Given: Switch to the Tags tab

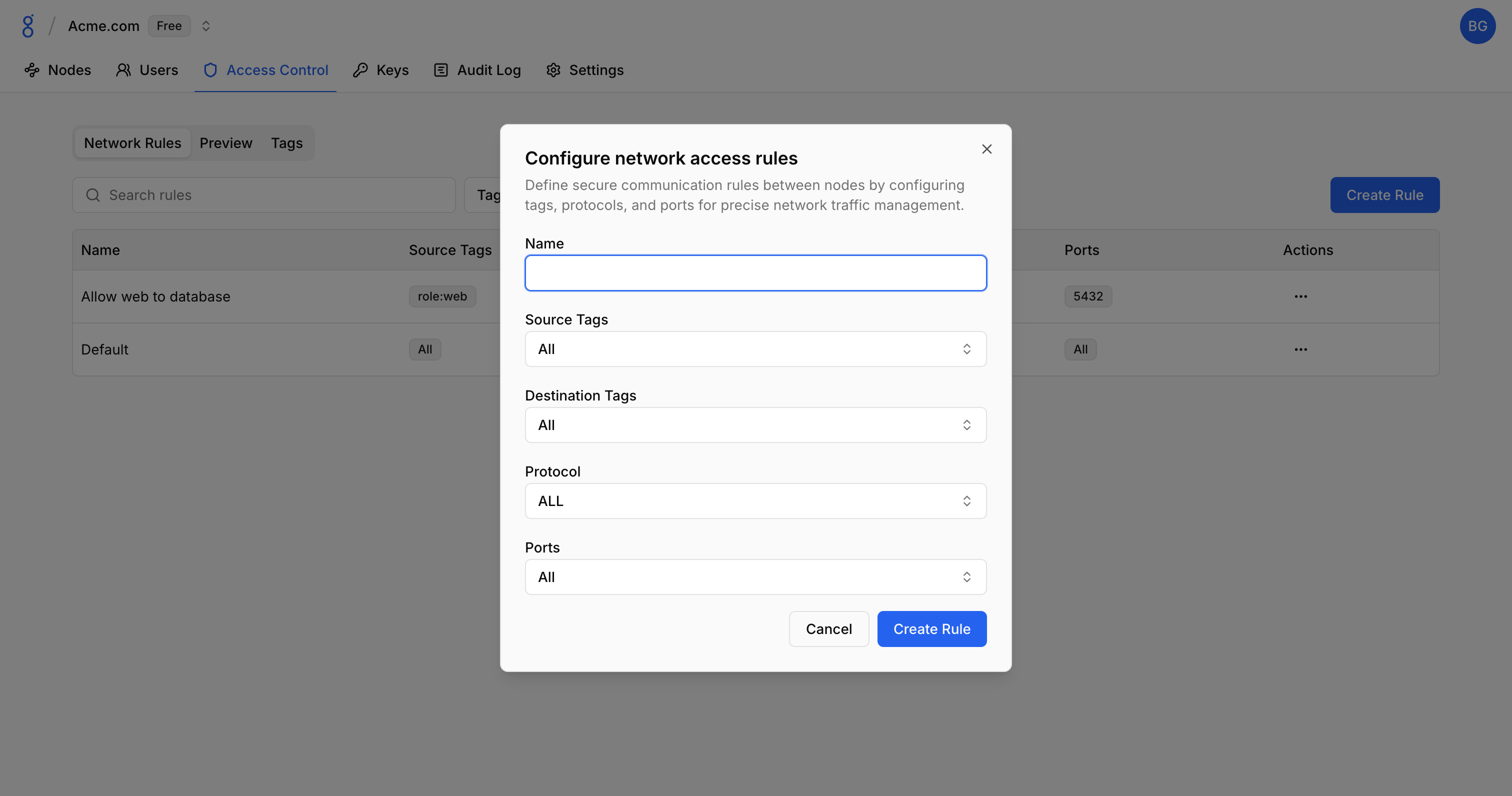Looking at the screenshot, I should pyautogui.click(x=286, y=143).
